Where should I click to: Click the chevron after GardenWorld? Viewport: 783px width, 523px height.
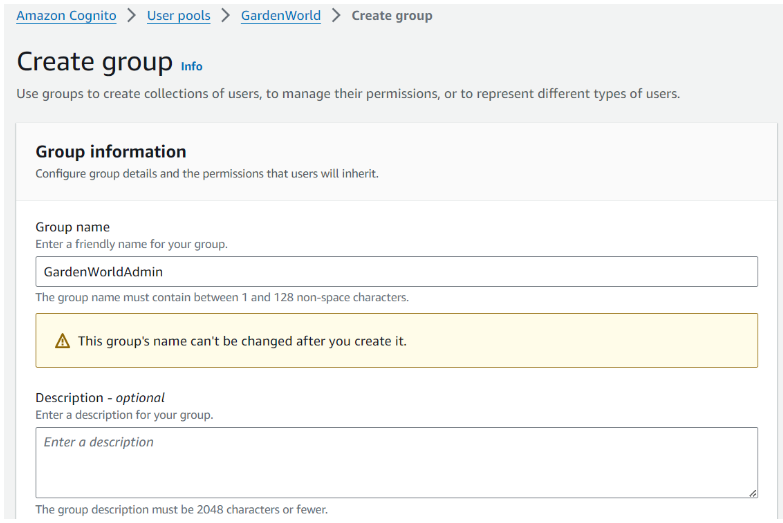click(x=336, y=16)
